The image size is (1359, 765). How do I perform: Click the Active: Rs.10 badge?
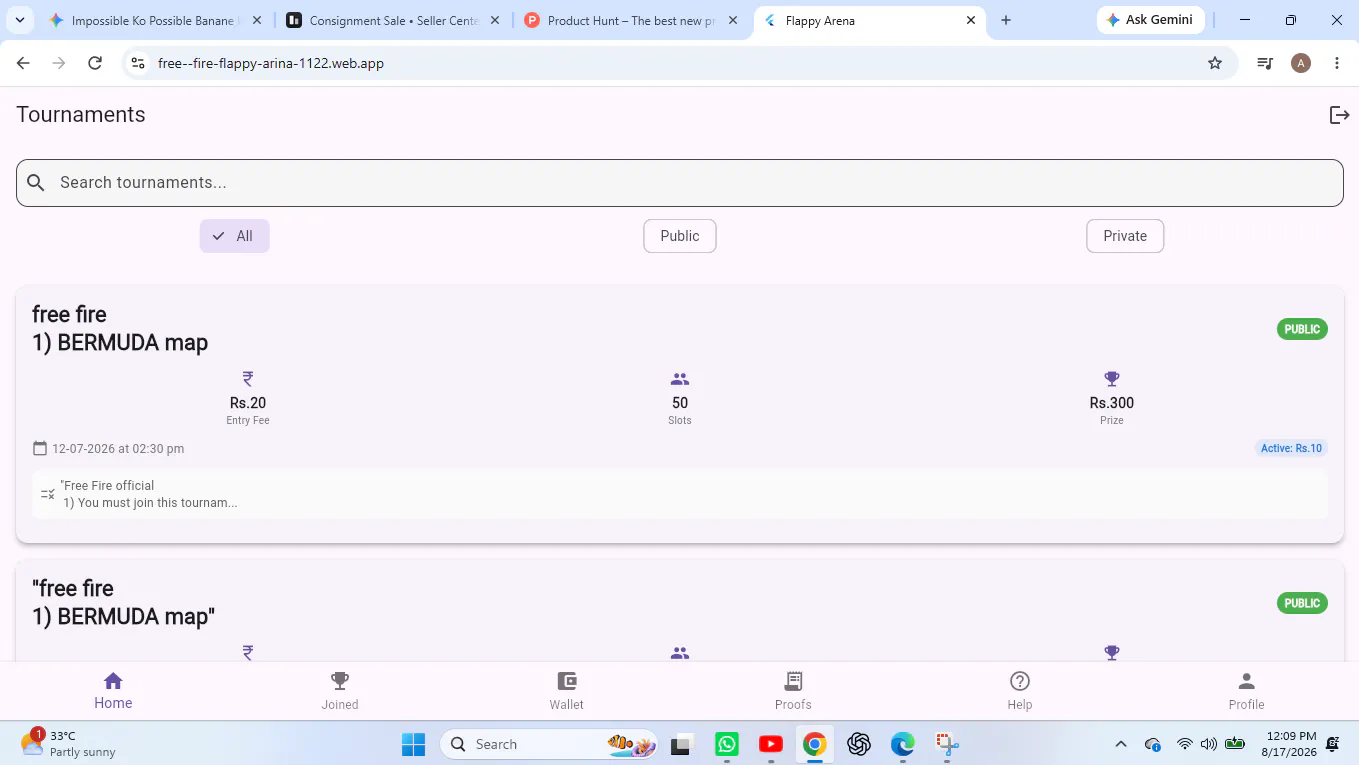coord(1291,448)
